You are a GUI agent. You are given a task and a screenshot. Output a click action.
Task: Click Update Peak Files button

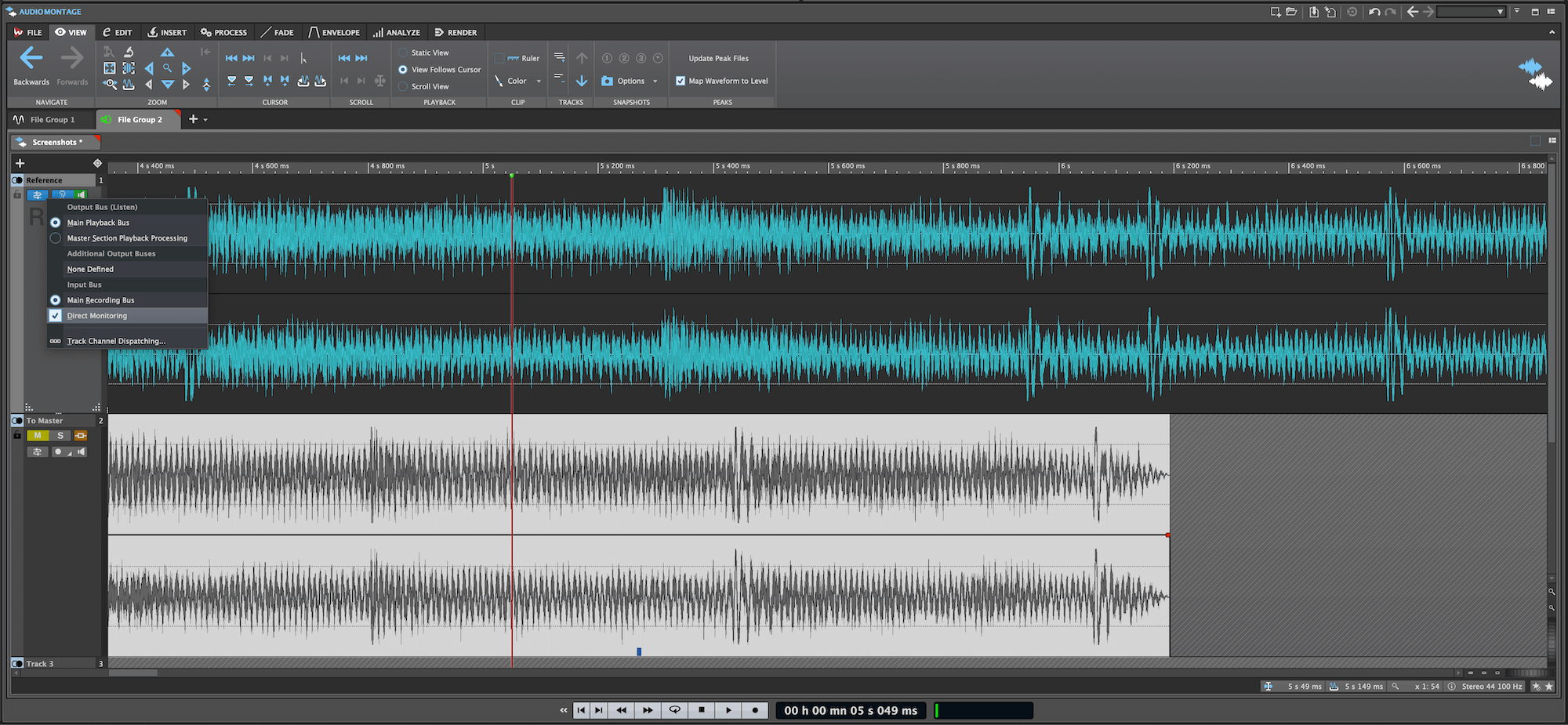coord(718,58)
